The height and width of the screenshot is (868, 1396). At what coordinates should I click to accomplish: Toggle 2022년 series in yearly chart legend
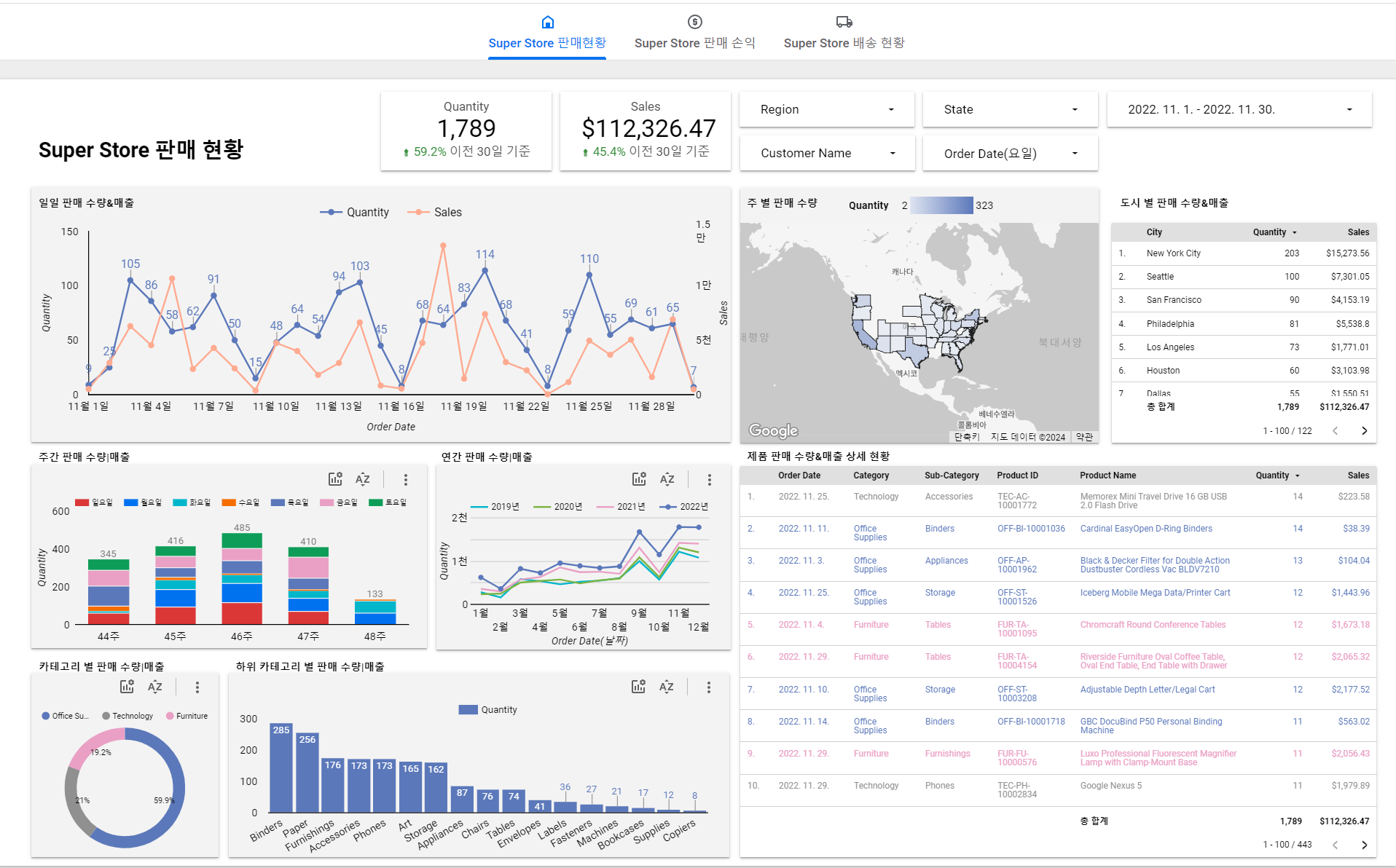coord(683,507)
